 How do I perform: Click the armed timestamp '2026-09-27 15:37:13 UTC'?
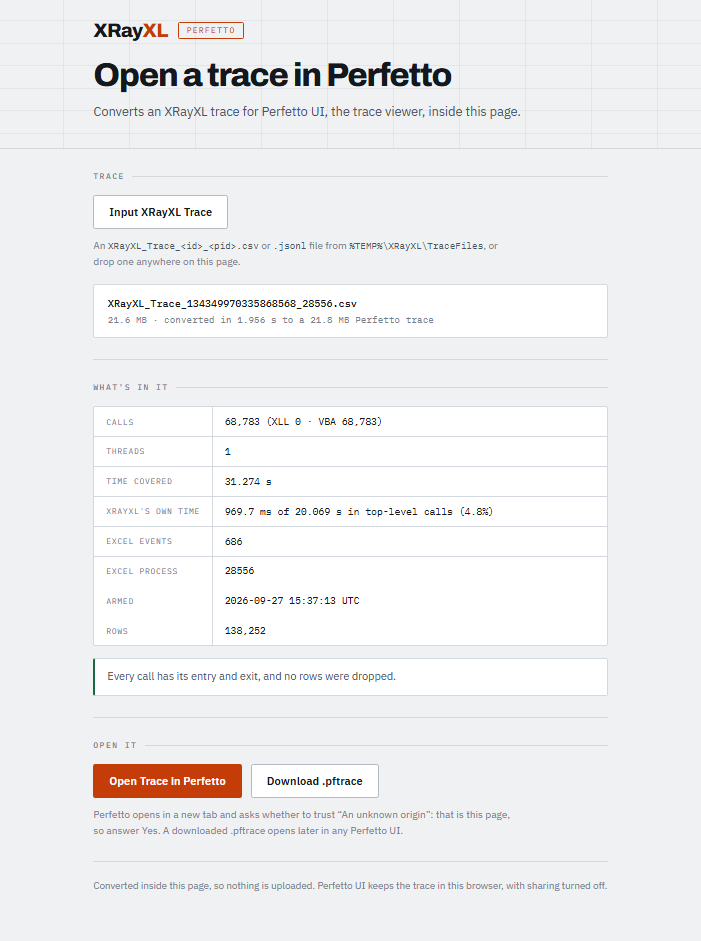point(292,601)
